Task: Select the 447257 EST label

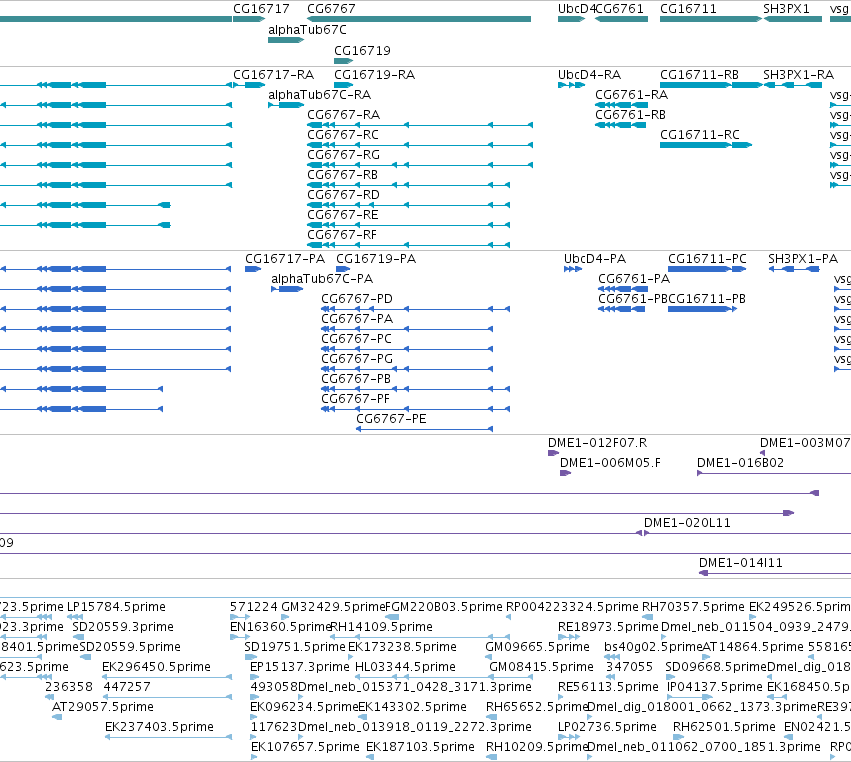Action: pos(126,687)
